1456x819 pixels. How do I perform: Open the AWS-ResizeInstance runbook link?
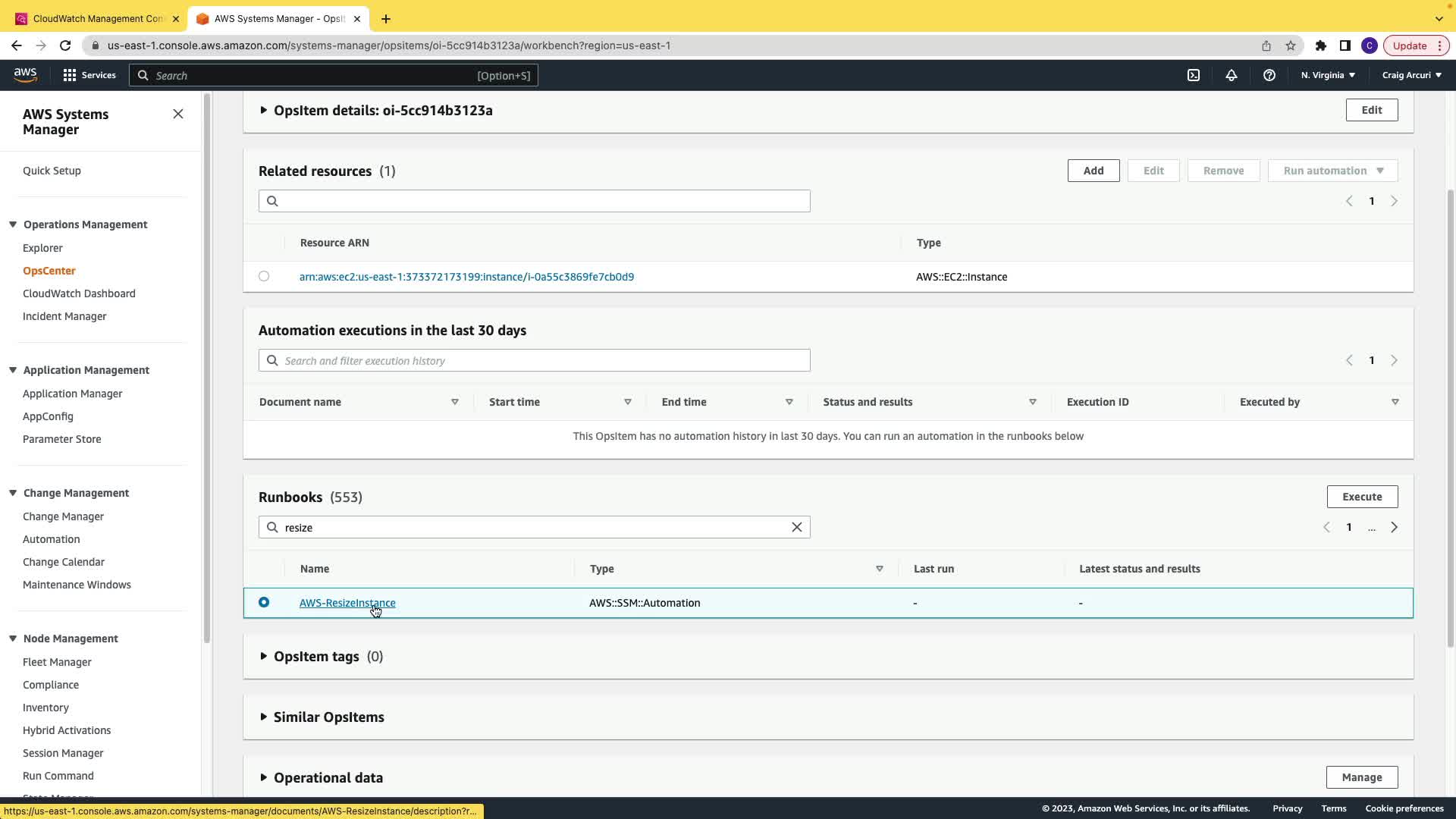click(x=347, y=603)
